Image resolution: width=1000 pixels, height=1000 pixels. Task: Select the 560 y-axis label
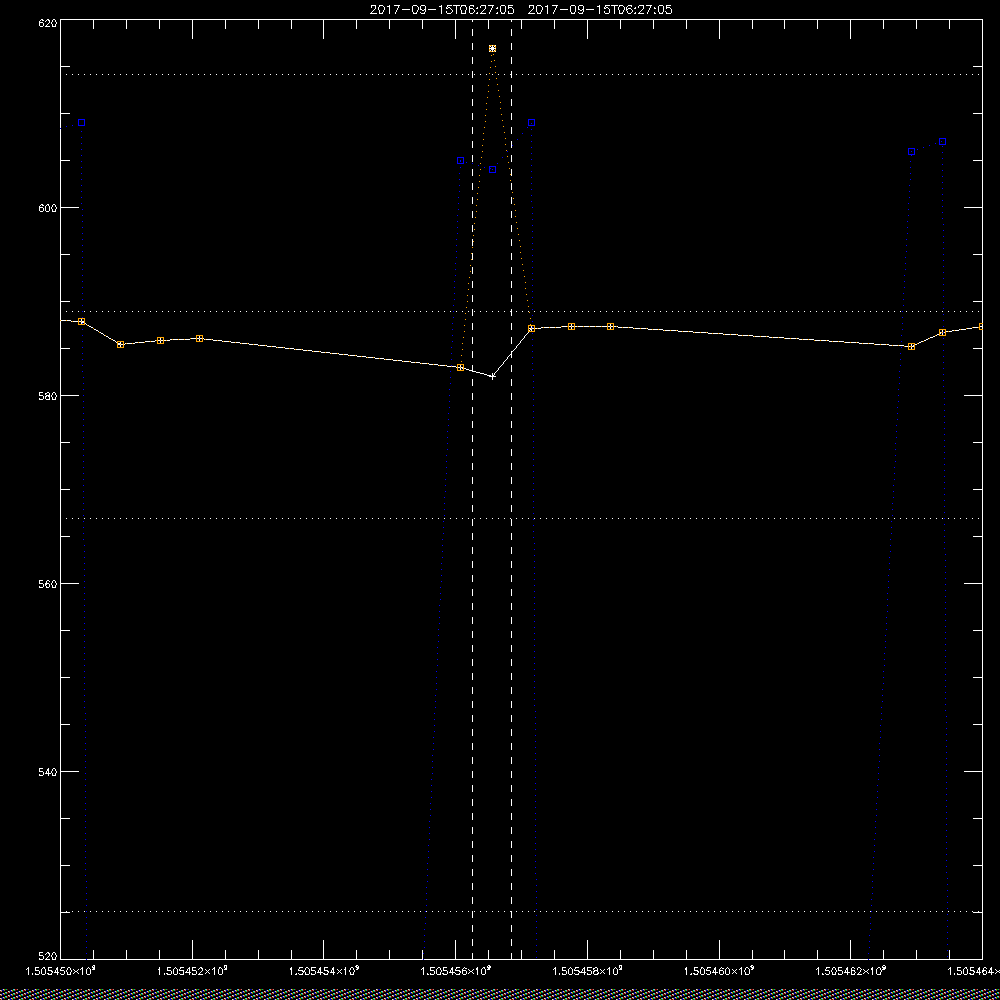pyautogui.click(x=48, y=584)
